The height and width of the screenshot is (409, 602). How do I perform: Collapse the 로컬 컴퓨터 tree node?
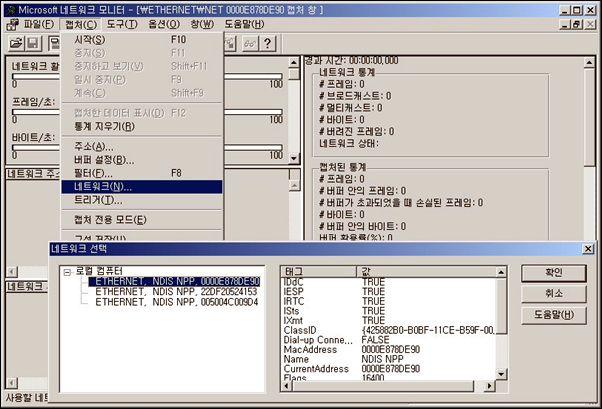68,272
